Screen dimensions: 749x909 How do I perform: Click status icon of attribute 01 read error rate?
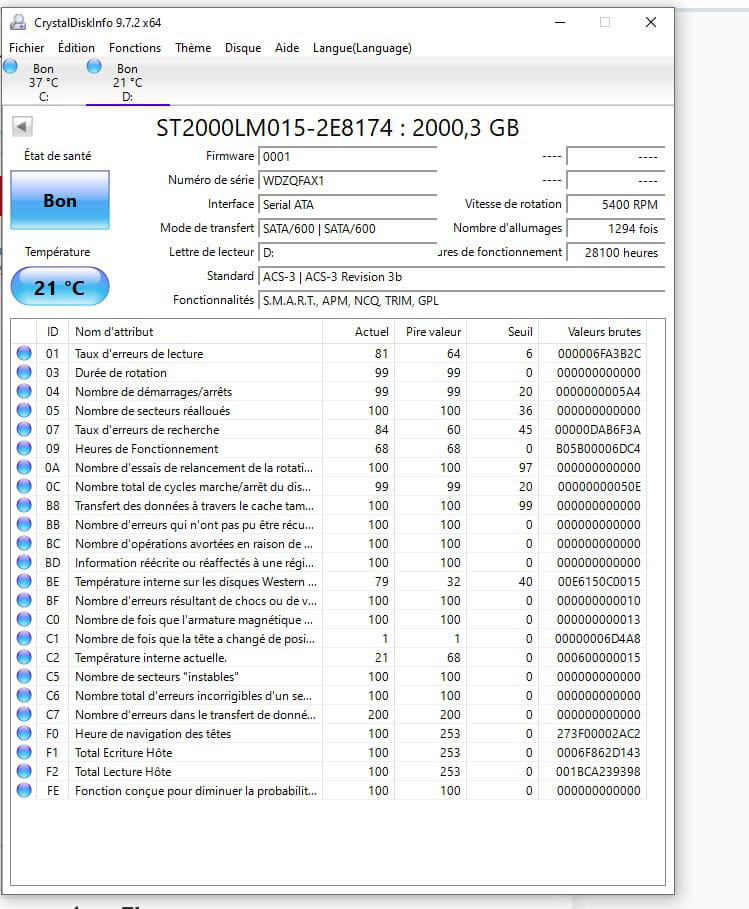pos(24,354)
